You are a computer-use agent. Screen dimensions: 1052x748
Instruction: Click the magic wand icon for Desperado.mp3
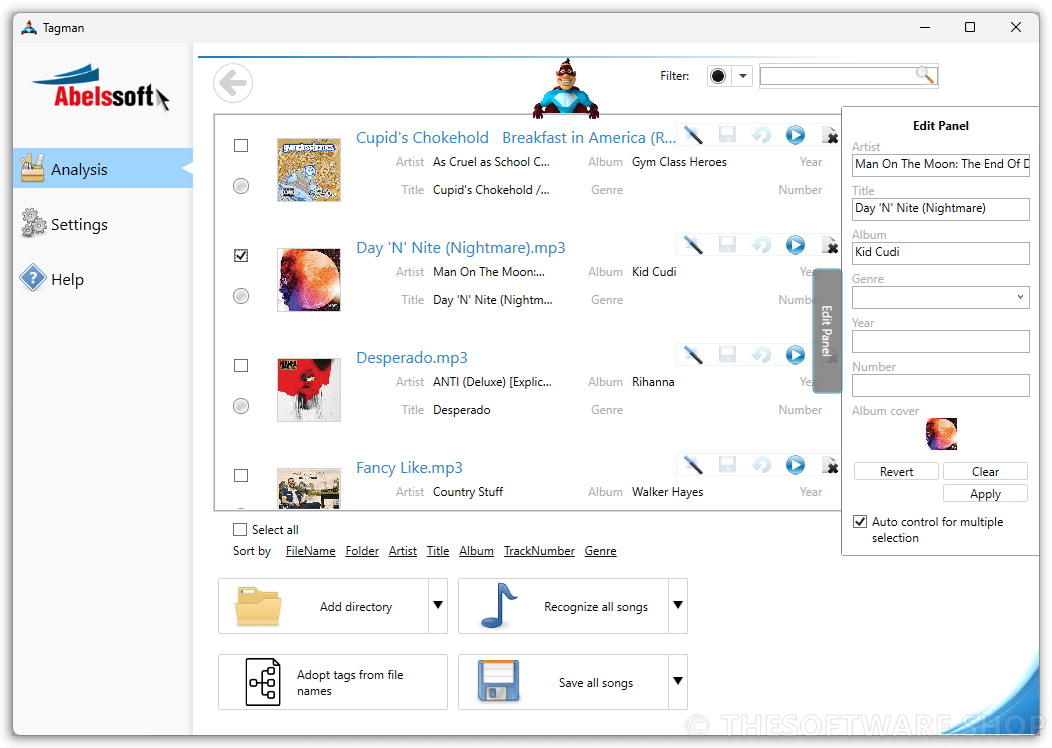click(x=693, y=355)
